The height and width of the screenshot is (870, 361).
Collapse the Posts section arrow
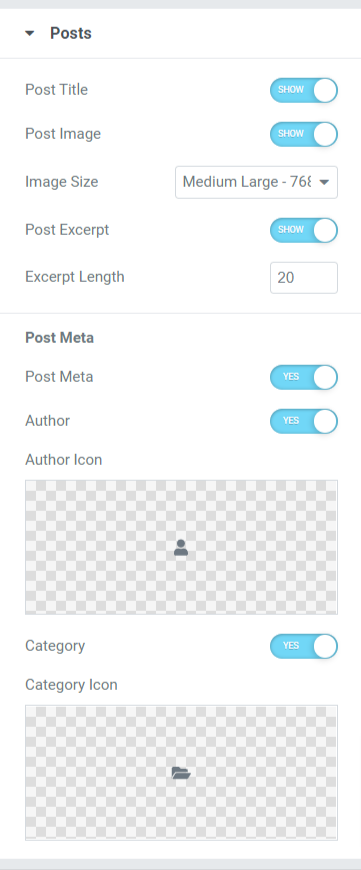coord(30,33)
